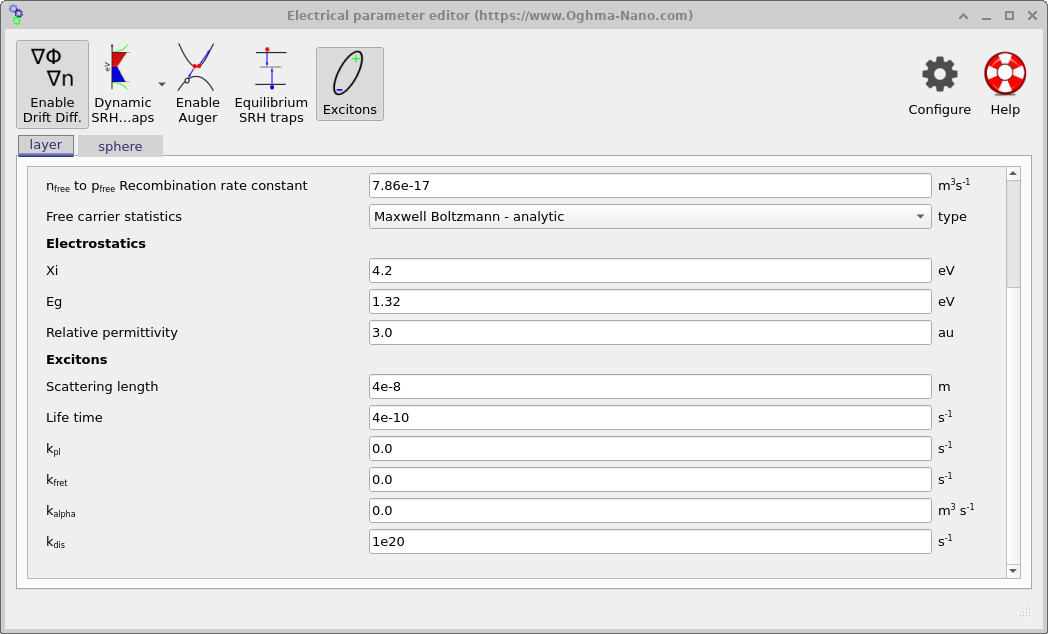Toggle the Excitons model button
This screenshot has height=634, width=1048.
349,82
